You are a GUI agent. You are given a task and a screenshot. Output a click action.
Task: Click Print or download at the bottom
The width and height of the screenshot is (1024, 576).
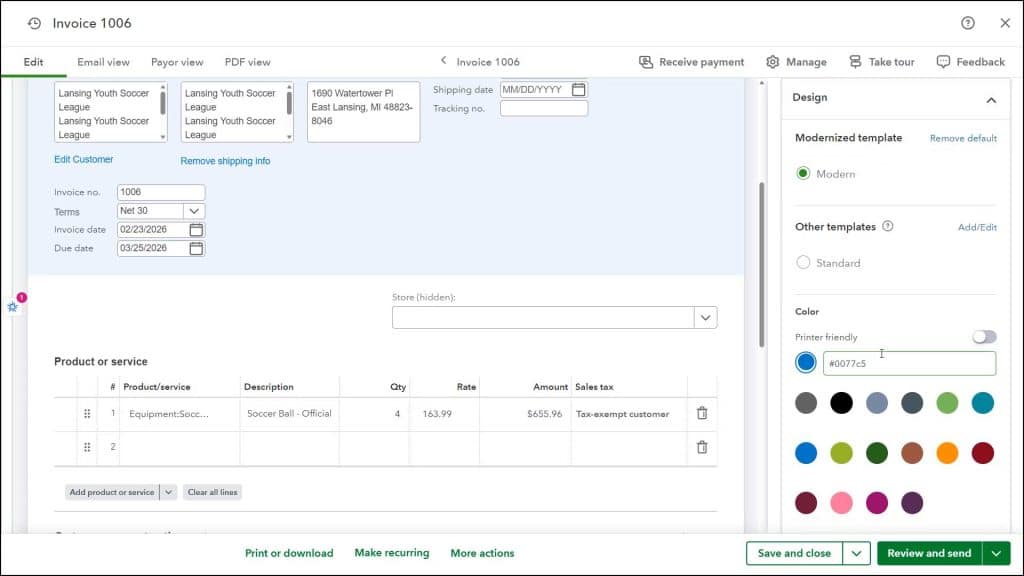[x=289, y=553]
